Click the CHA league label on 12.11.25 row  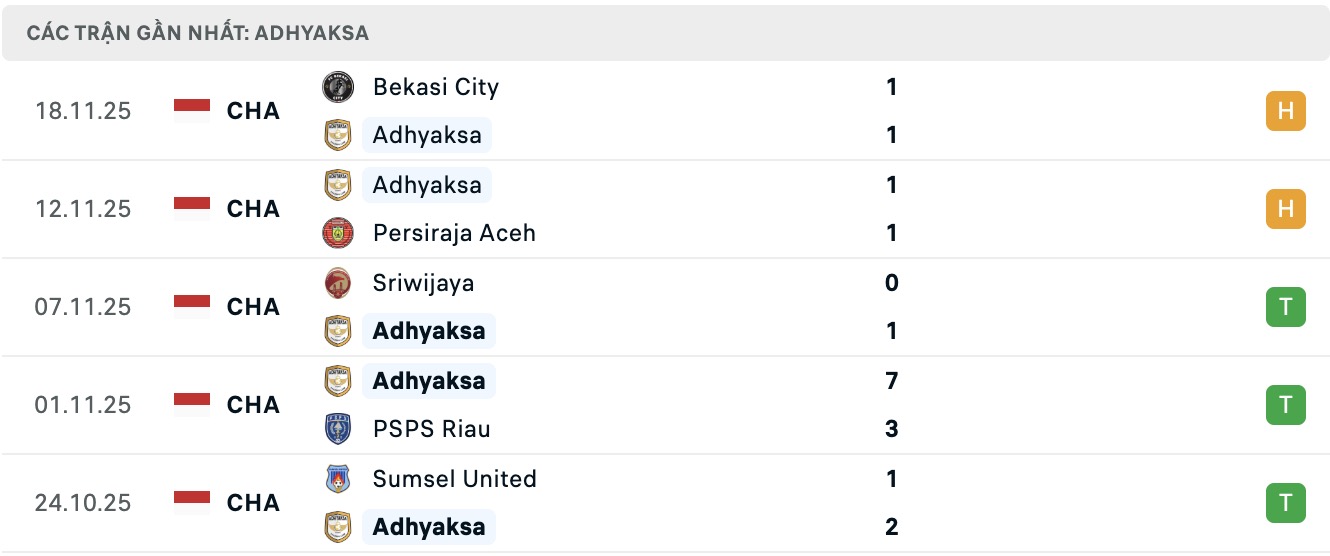253,209
